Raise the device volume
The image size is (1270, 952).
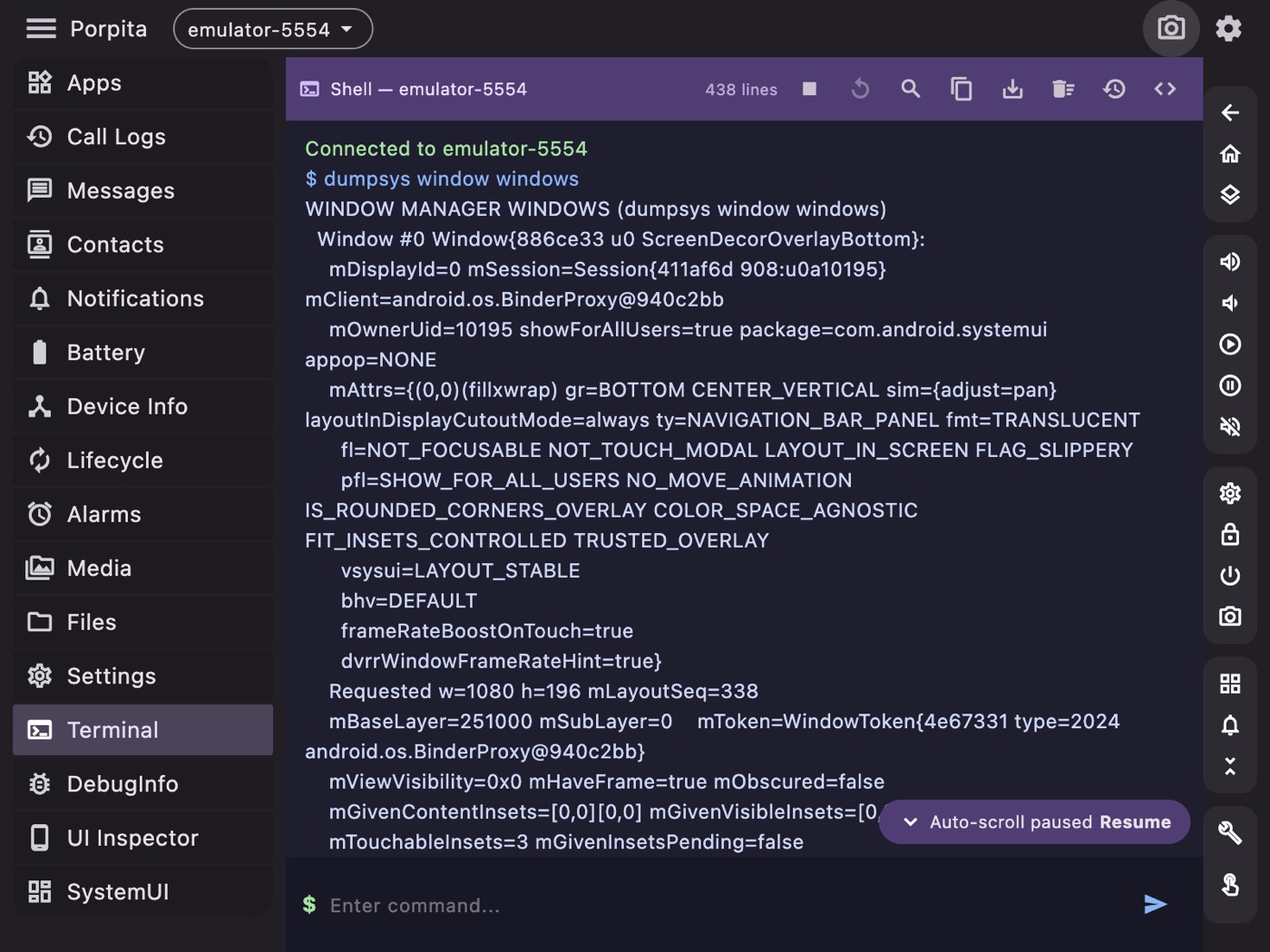tap(1230, 262)
